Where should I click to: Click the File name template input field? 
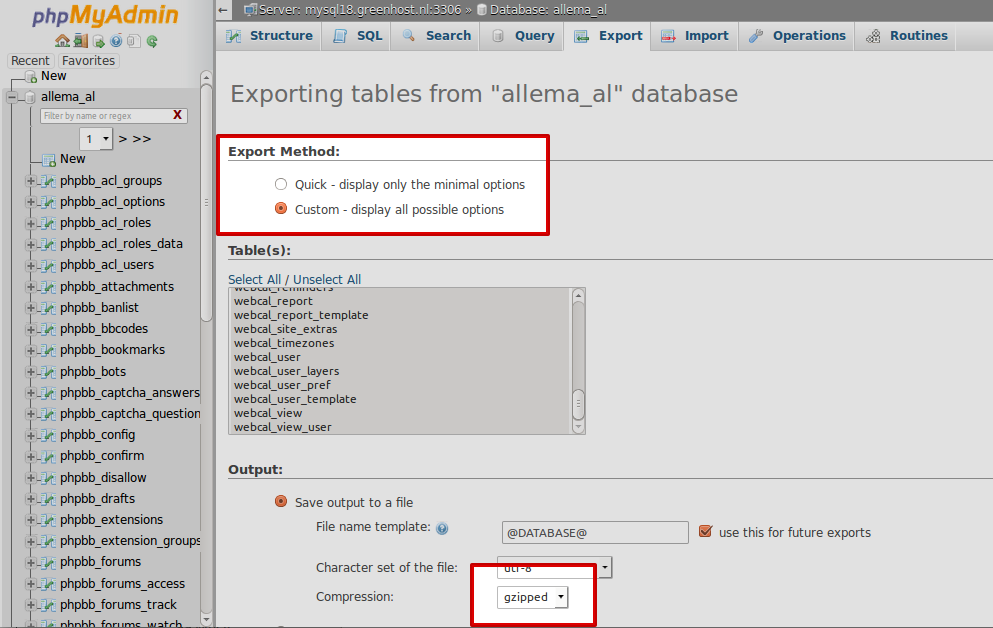595,532
